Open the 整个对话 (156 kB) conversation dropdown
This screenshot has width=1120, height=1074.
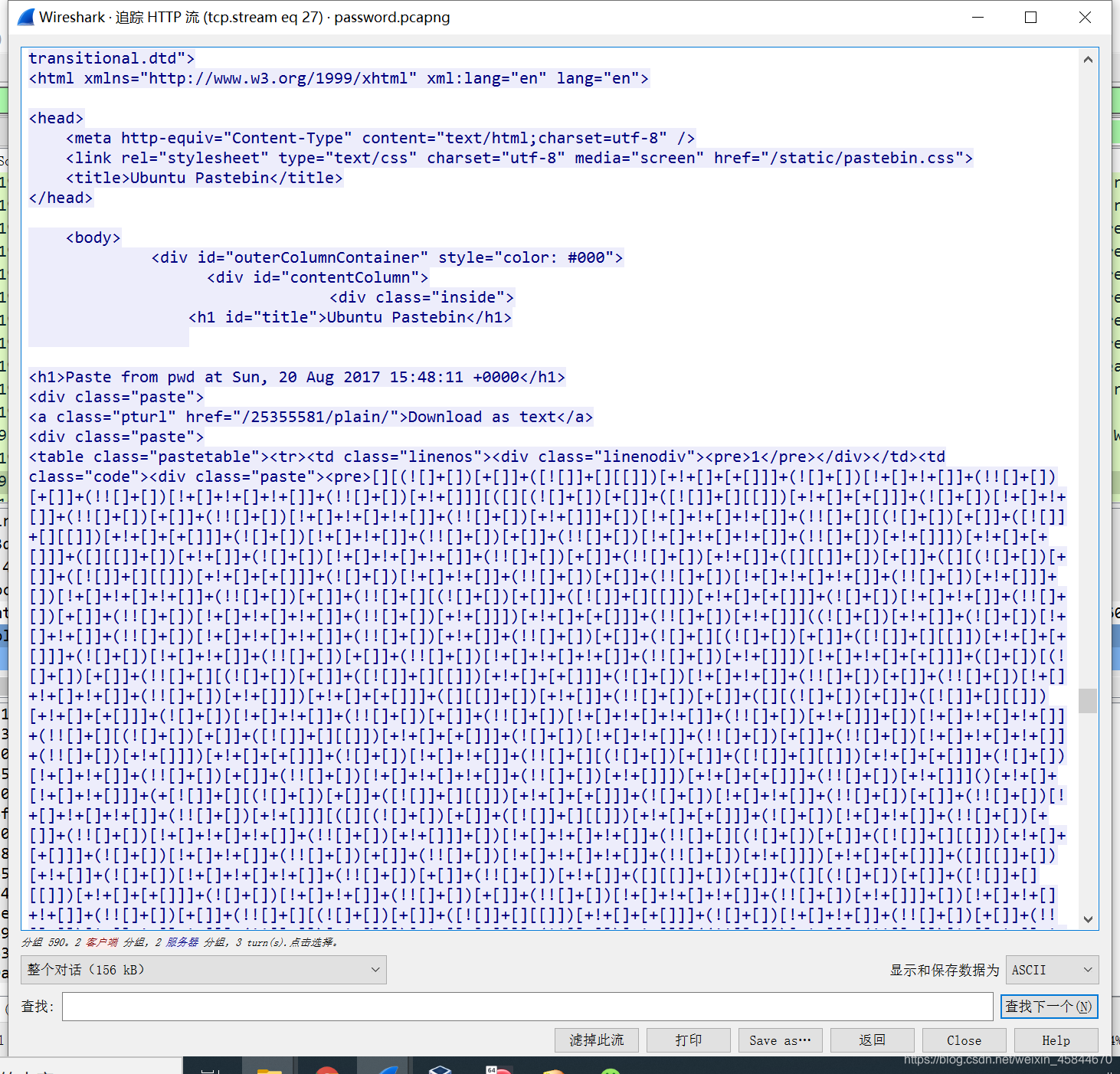click(x=204, y=970)
